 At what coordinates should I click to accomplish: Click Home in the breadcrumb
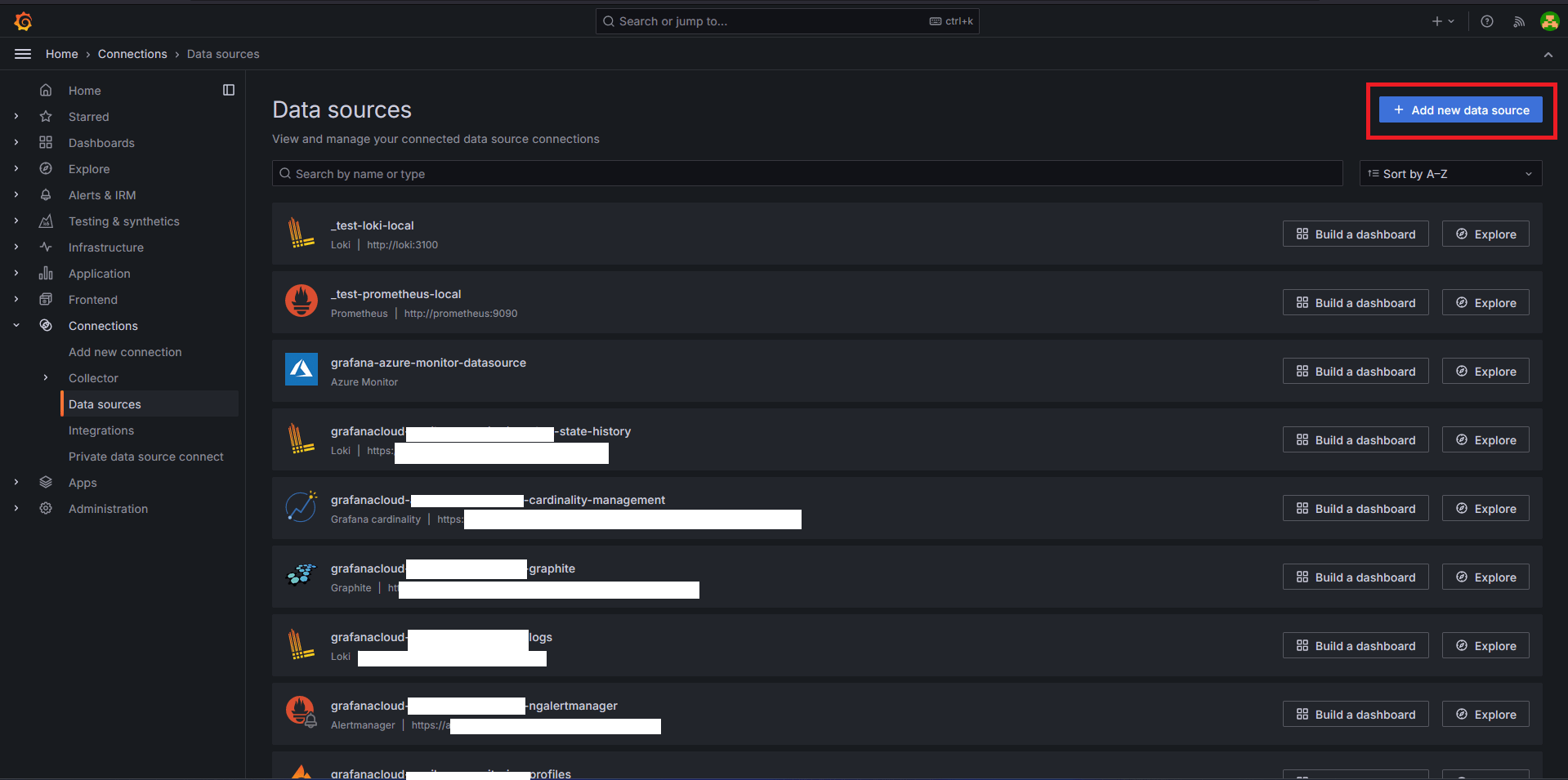click(x=62, y=54)
